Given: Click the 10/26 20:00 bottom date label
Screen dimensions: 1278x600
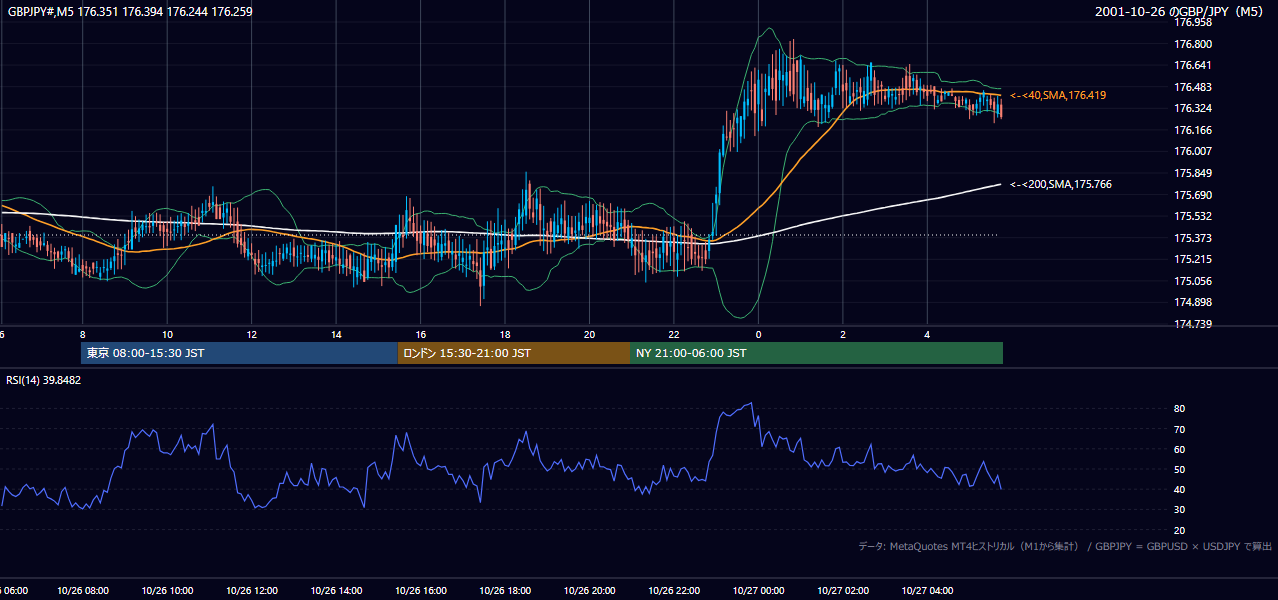Looking at the screenshot, I should click(x=590, y=590).
